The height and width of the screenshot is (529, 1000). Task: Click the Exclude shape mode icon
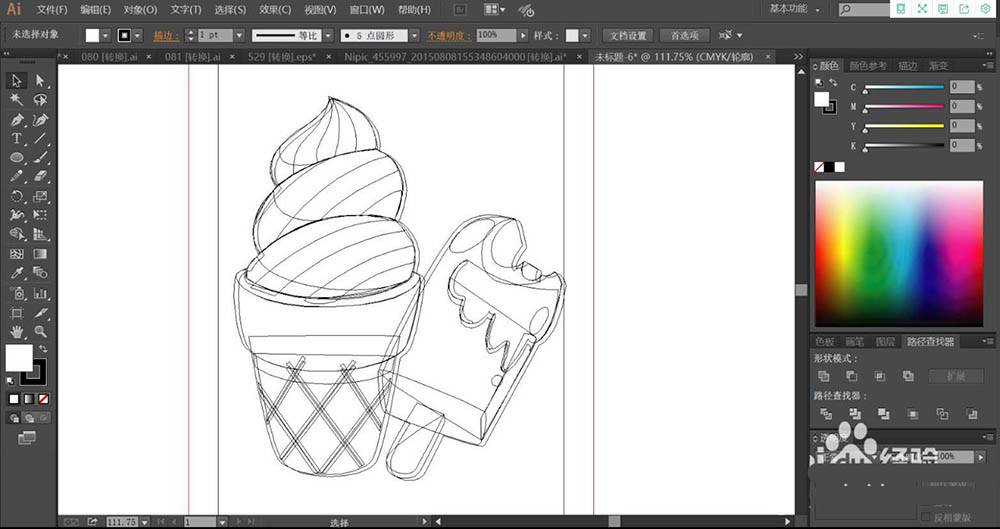tap(908, 376)
